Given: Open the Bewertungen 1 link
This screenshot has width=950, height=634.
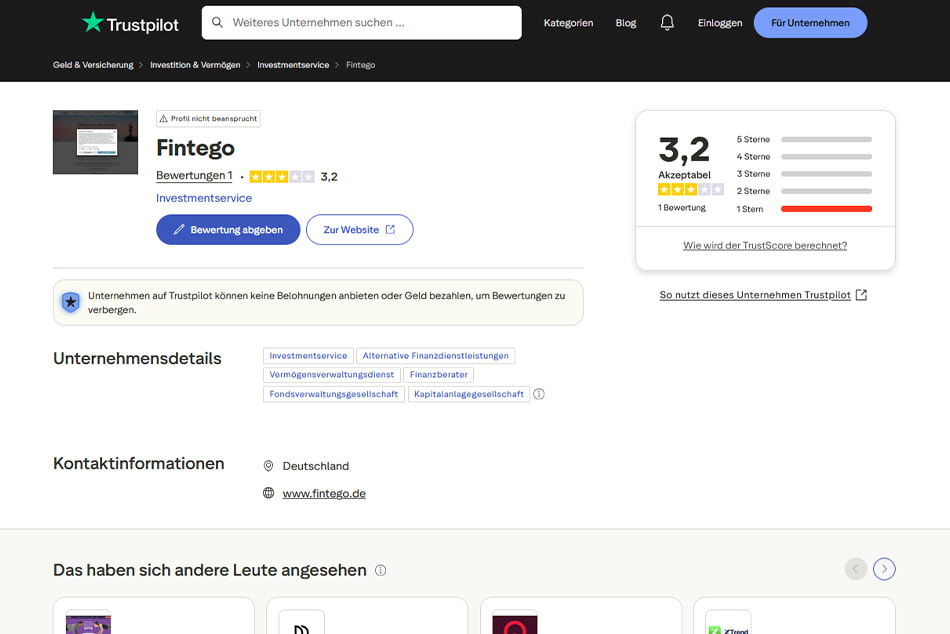Looking at the screenshot, I should pyautogui.click(x=194, y=176).
